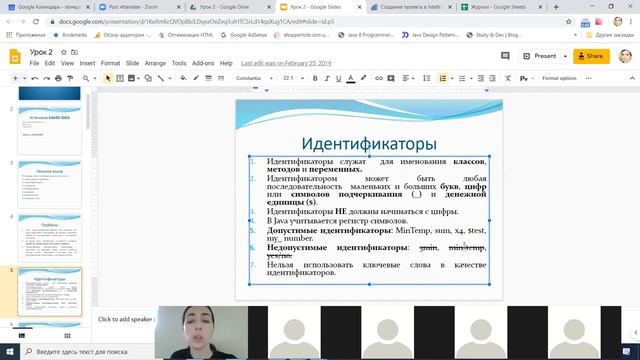The width and height of the screenshot is (640, 360).
Task: Open the Windows Start menu
Action: coord(10,351)
